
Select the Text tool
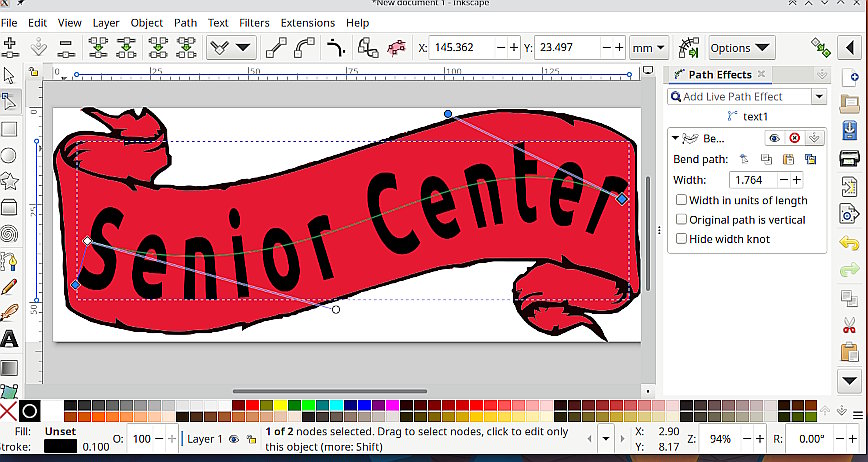pos(9,339)
